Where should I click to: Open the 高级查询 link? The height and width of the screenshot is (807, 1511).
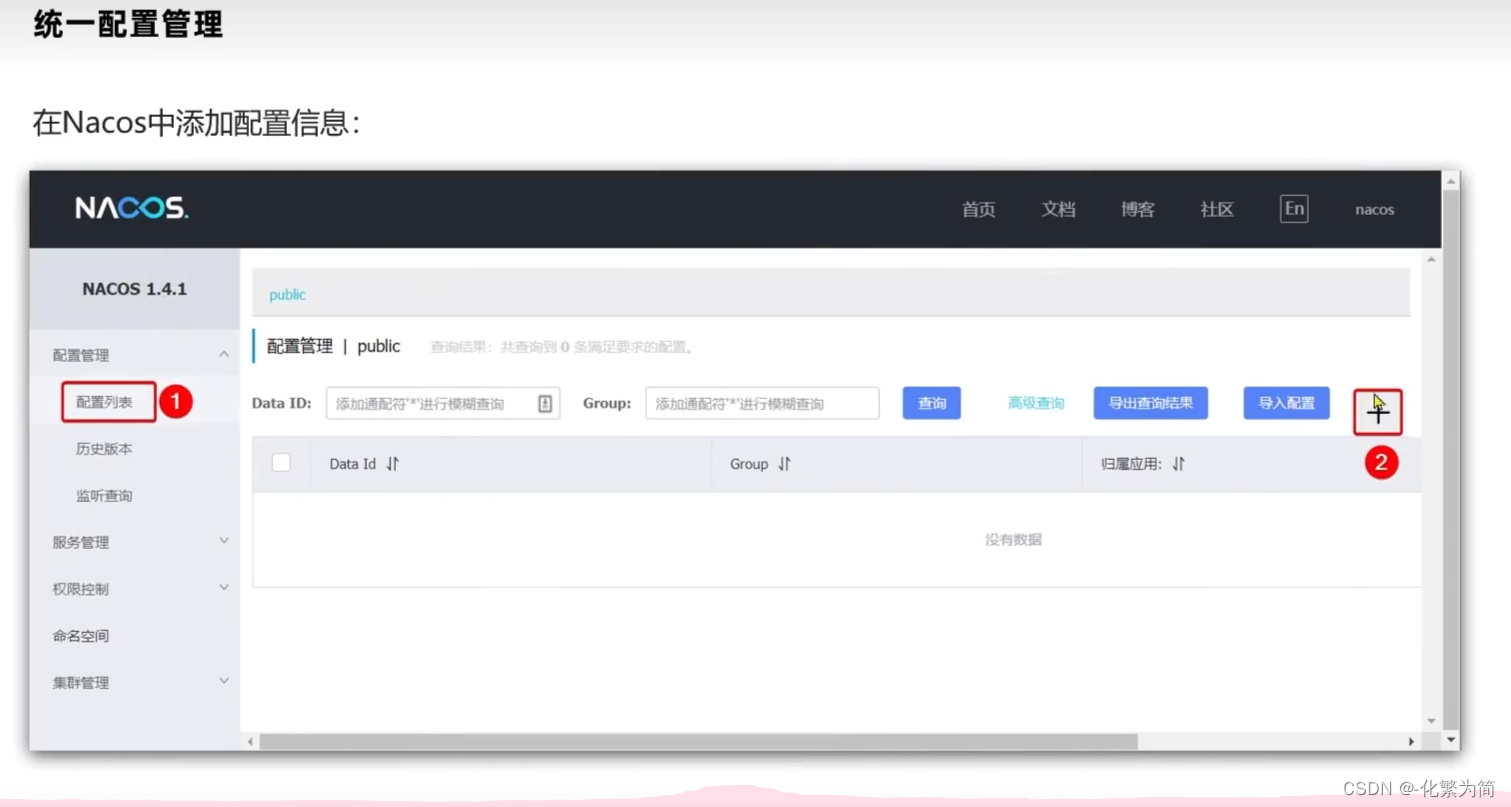tap(1036, 403)
